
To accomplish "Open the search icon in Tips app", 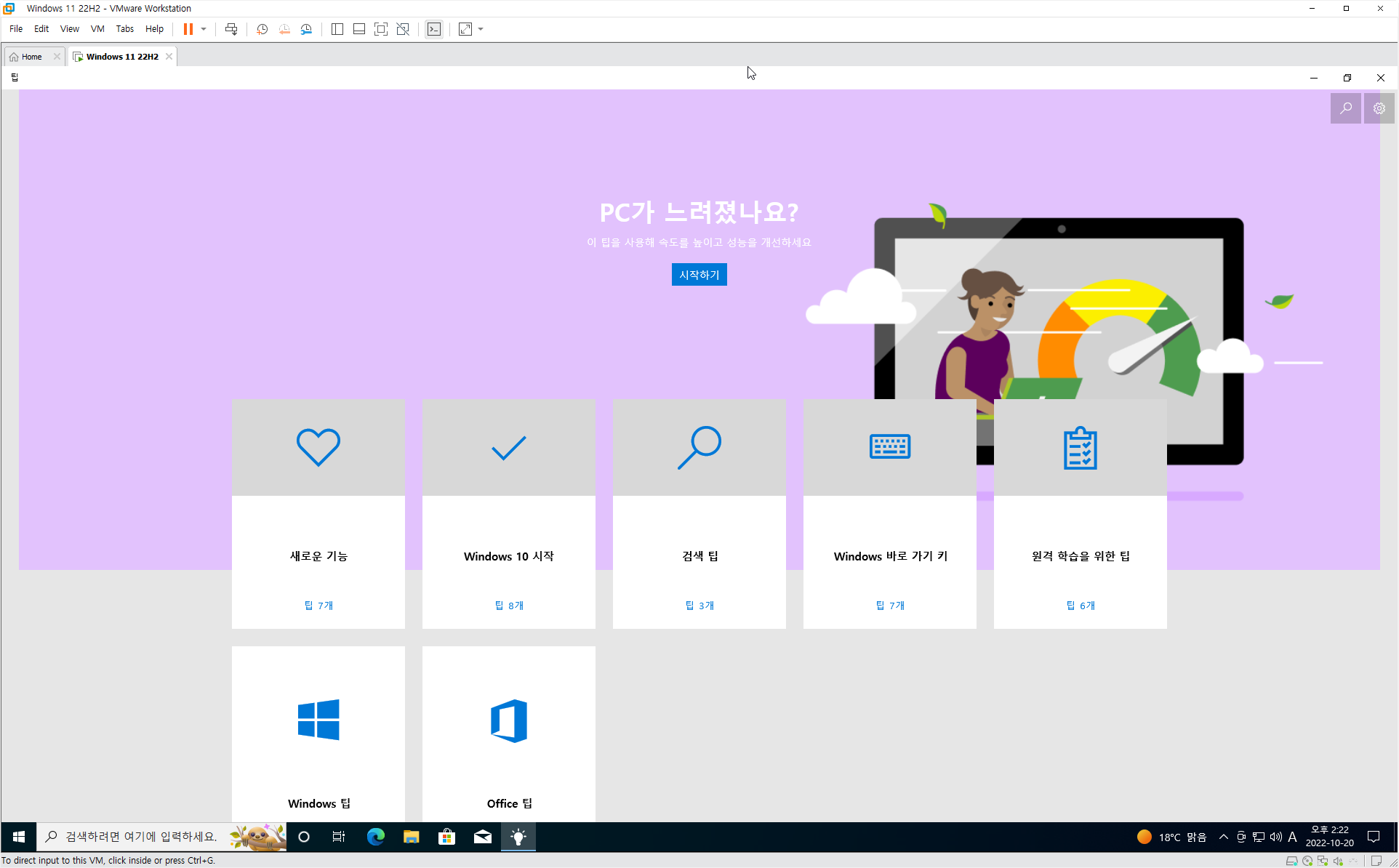I will tap(1345, 108).
